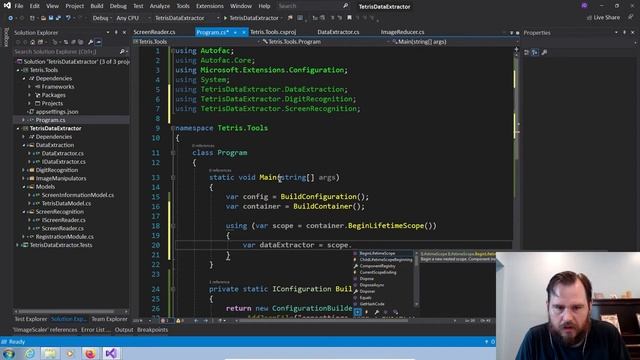Open the Windows Start button
The height and width of the screenshot is (360, 640).
click(x=9, y=353)
